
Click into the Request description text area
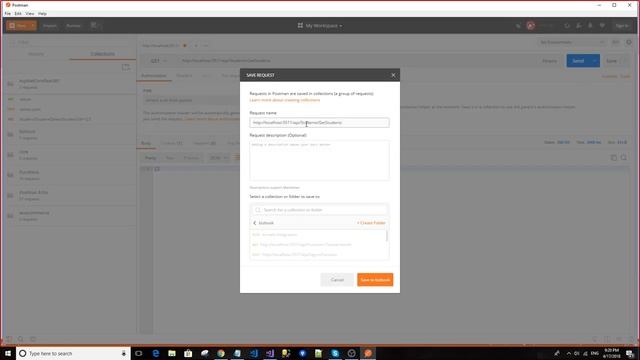coord(319,160)
